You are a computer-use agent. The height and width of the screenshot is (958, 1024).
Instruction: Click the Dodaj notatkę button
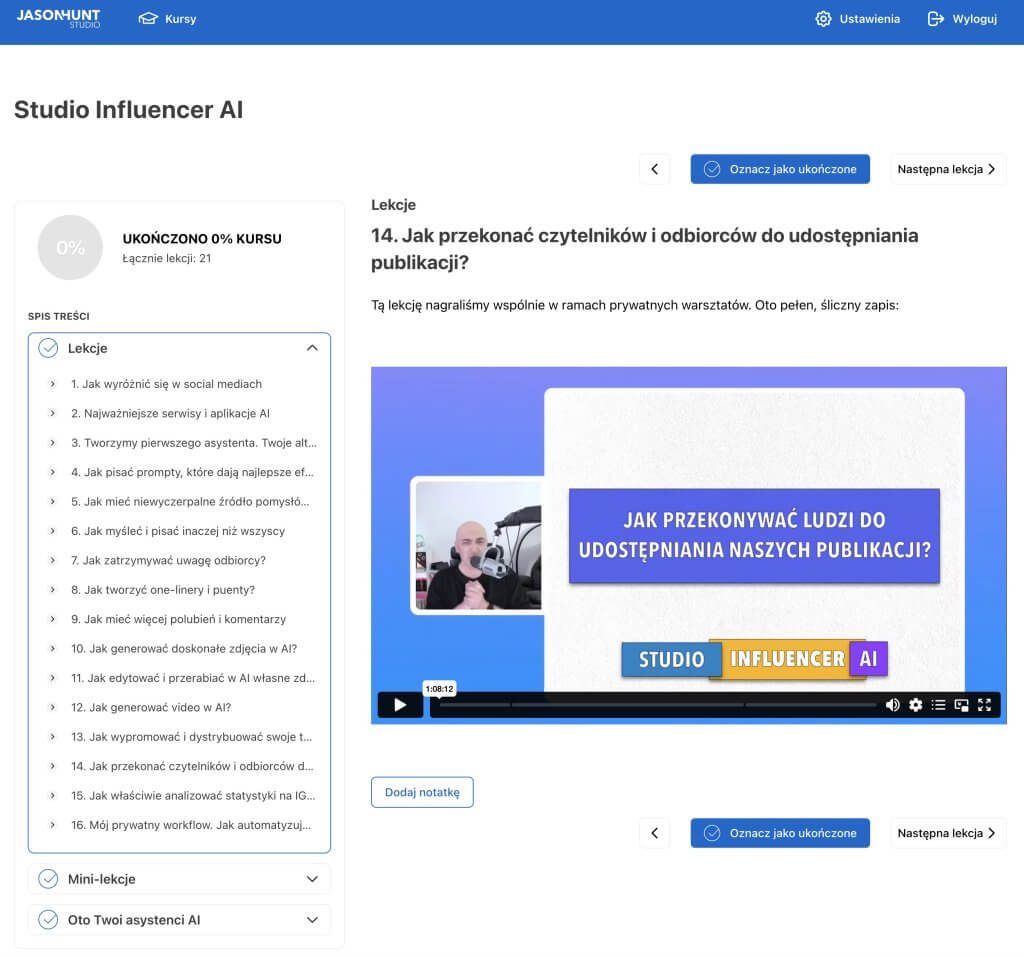coord(422,792)
